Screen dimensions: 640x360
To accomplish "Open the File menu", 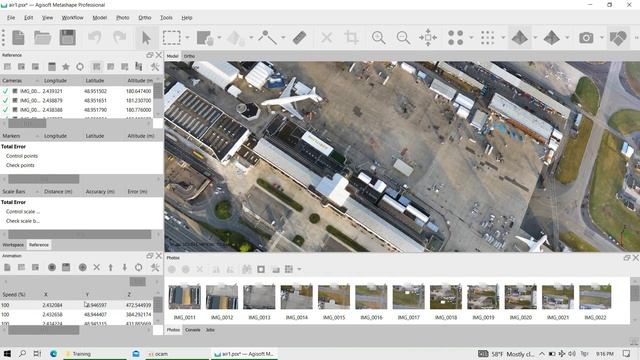I will (x=11, y=18).
